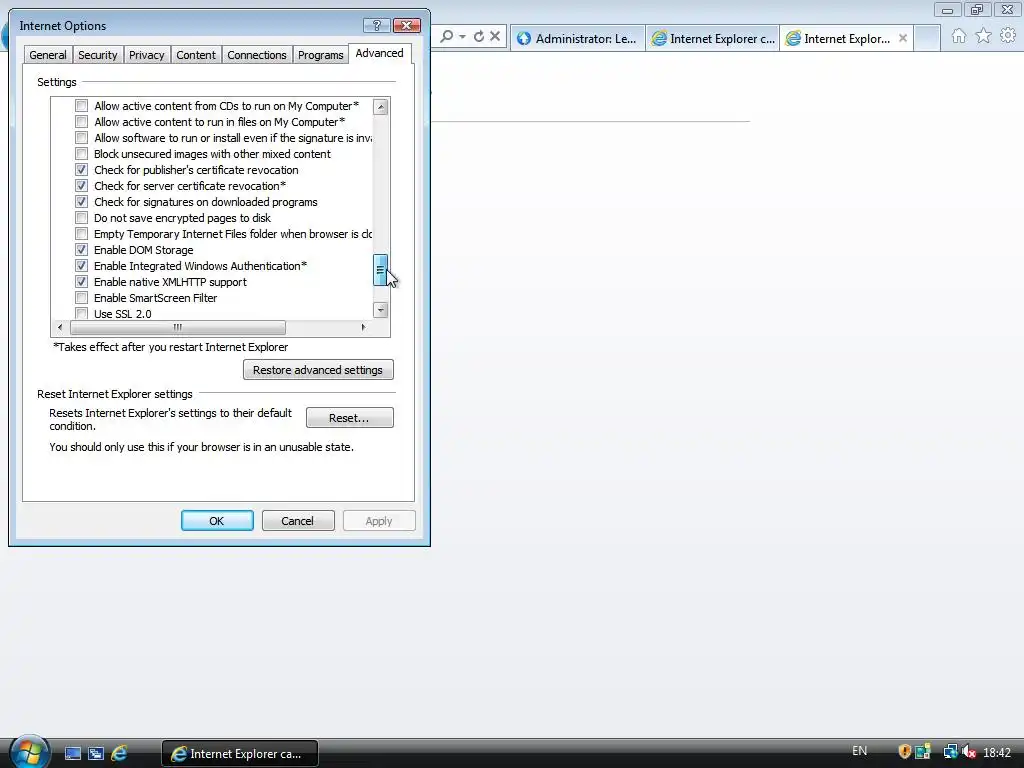The image size is (1024, 768).
Task: Open the tray icon next to the shield
Action: click(923, 752)
